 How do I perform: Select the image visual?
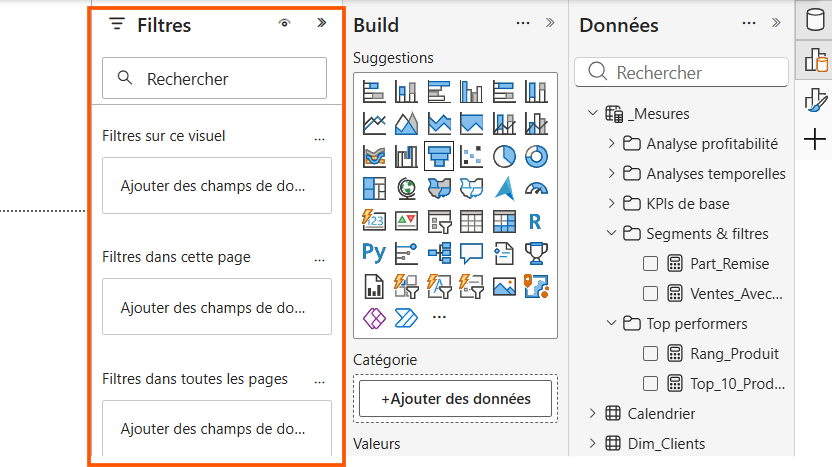[x=504, y=286]
